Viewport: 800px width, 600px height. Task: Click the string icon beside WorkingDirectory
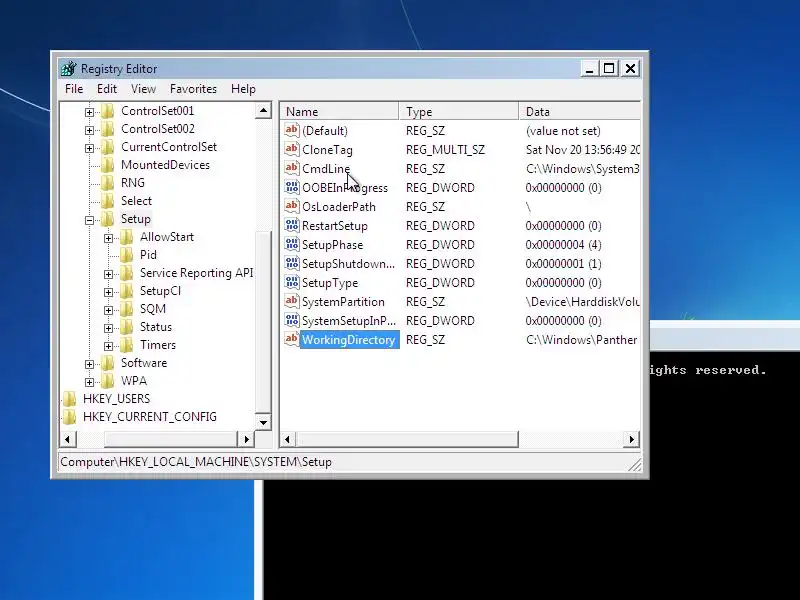[x=291, y=339]
